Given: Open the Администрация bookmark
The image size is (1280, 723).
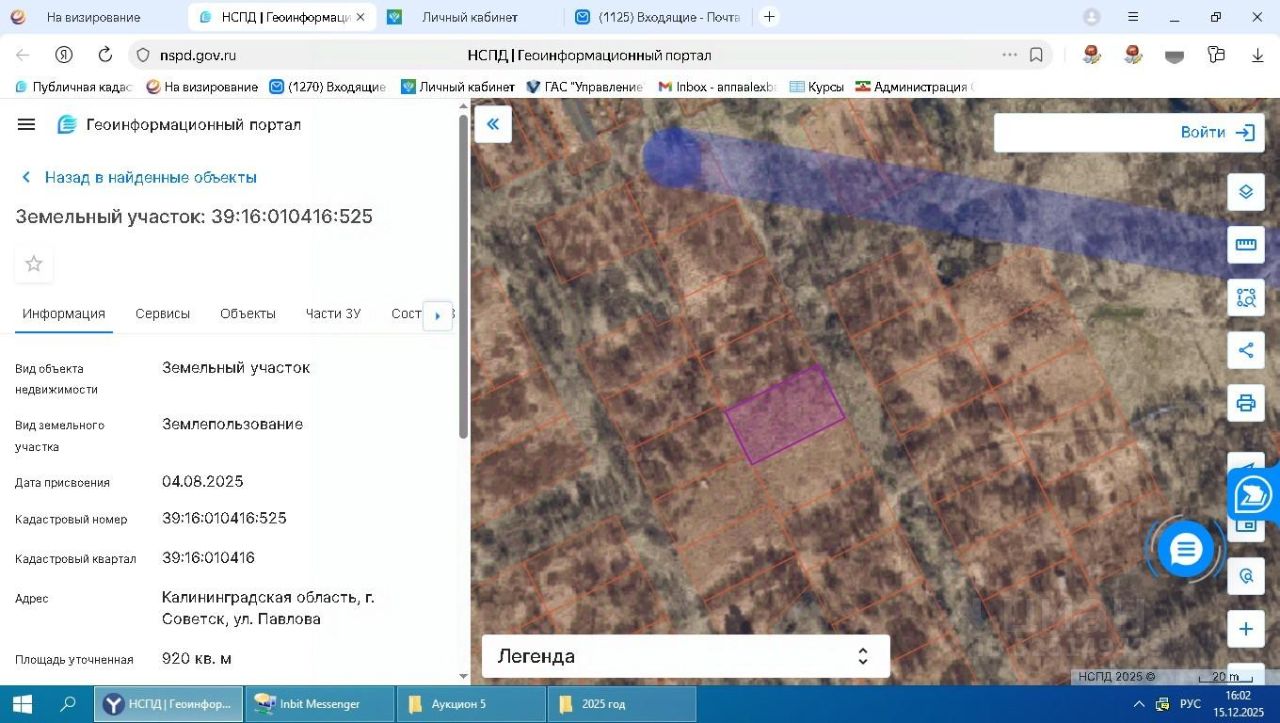Looking at the screenshot, I should (x=912, y=87).
